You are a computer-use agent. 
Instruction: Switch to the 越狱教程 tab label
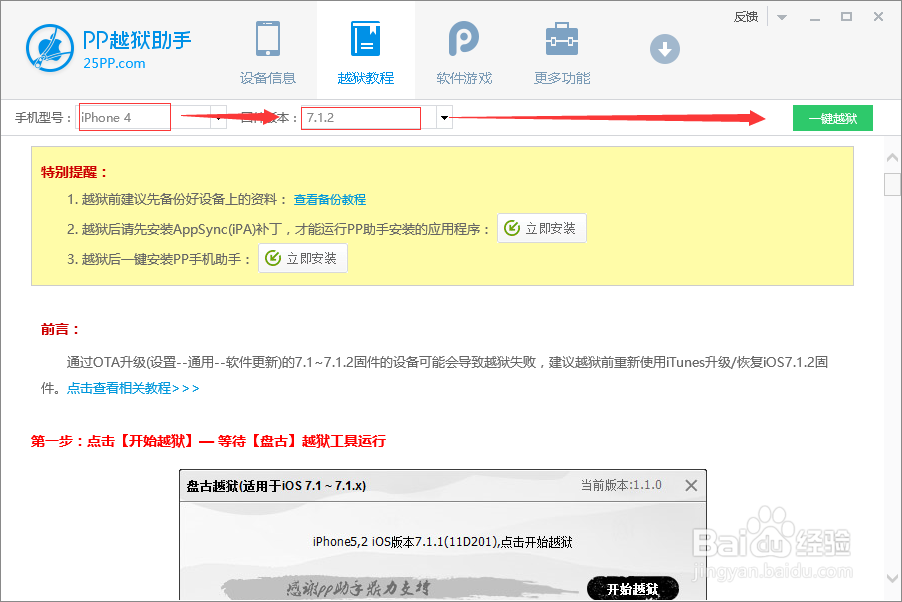(365, 78)
